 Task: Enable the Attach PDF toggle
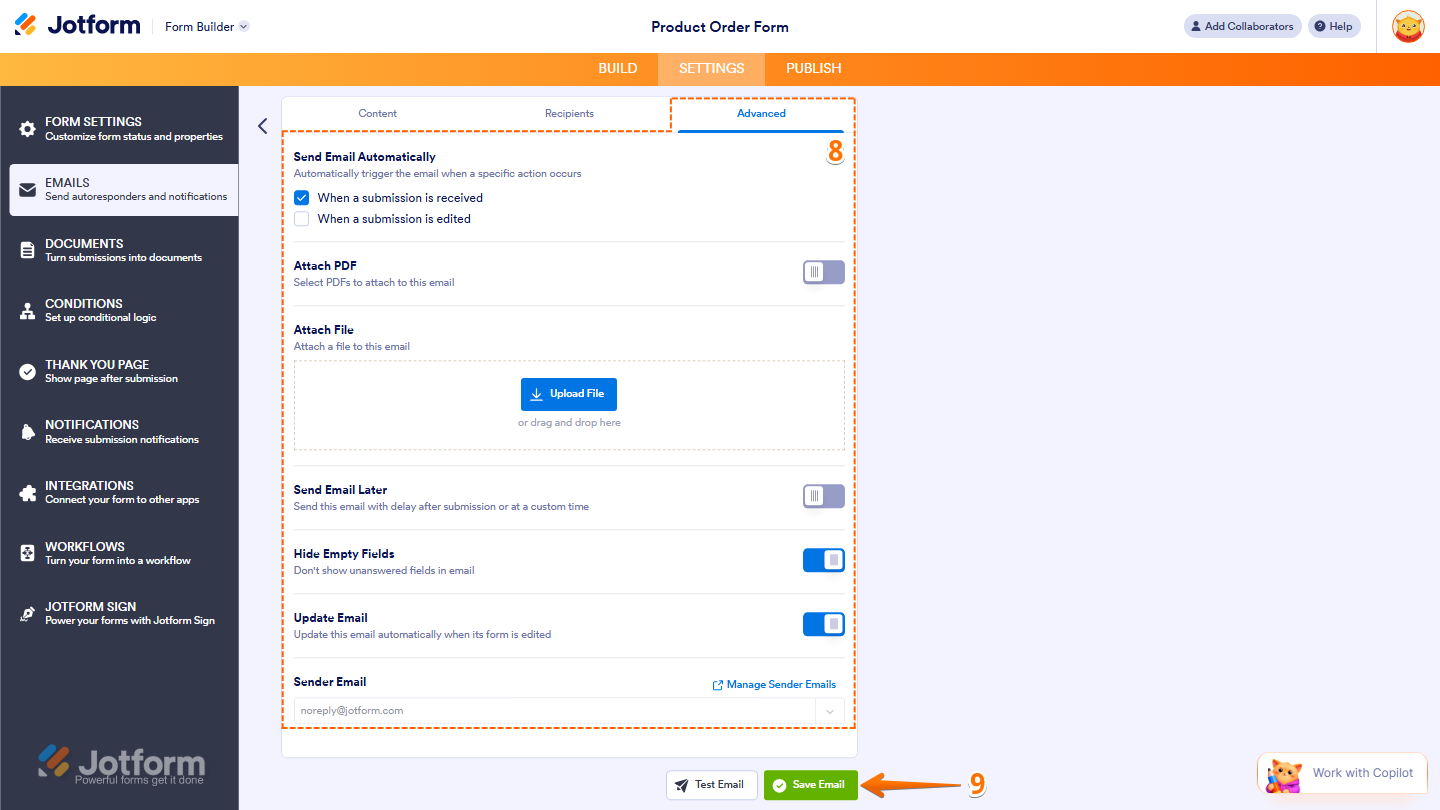click(x=823, y=271)
